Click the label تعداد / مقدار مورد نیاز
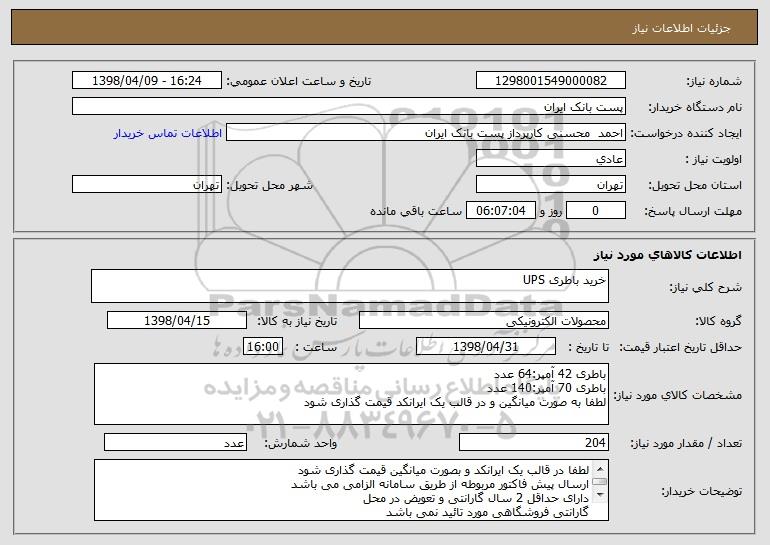Viewport: 770px width, 545px height. pos(686,444)
